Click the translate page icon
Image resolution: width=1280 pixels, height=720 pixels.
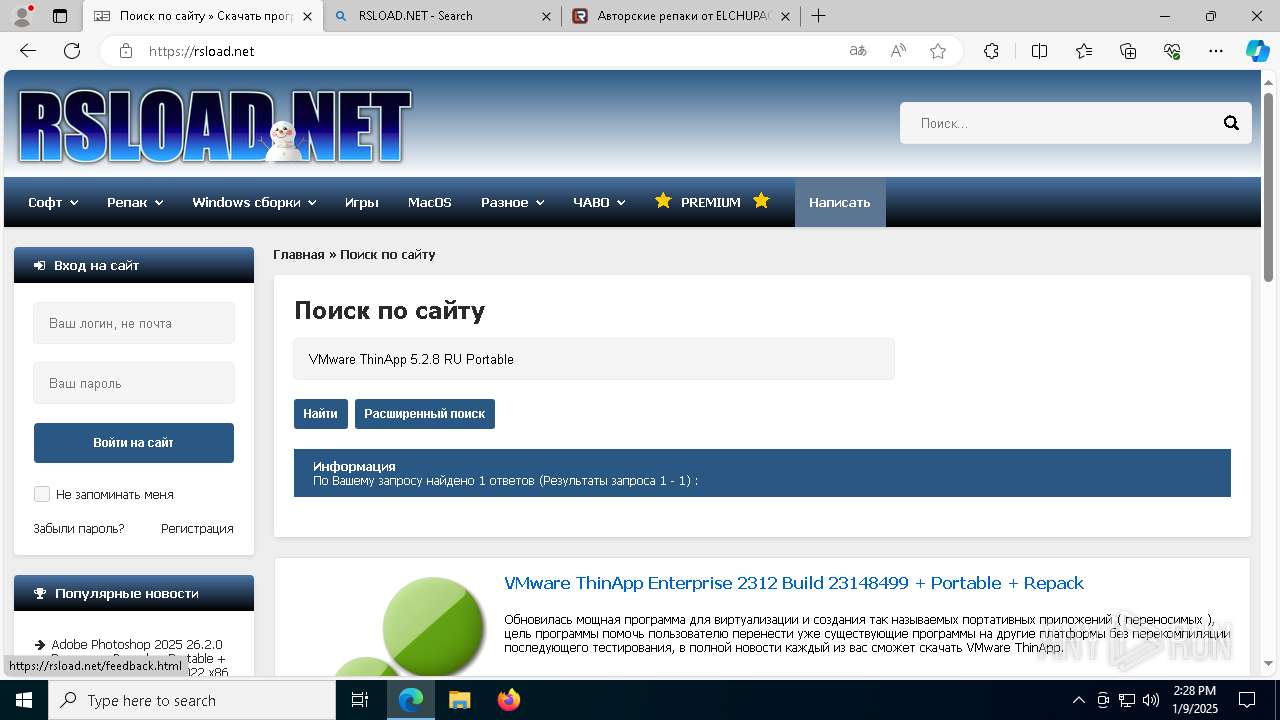(x=858, y=51)
